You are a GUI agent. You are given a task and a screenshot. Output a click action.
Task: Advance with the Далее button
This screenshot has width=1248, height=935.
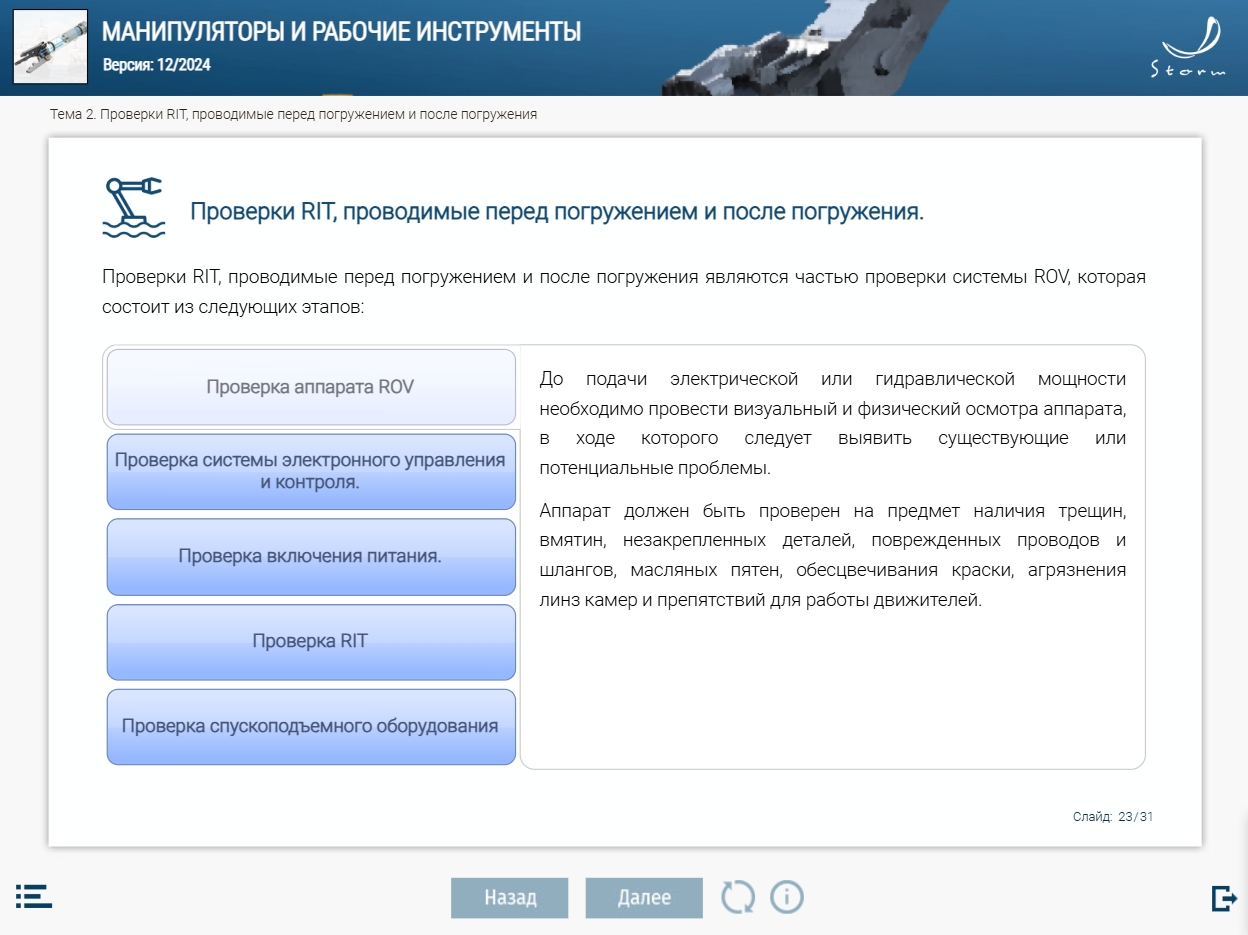[x=644, y=898]
